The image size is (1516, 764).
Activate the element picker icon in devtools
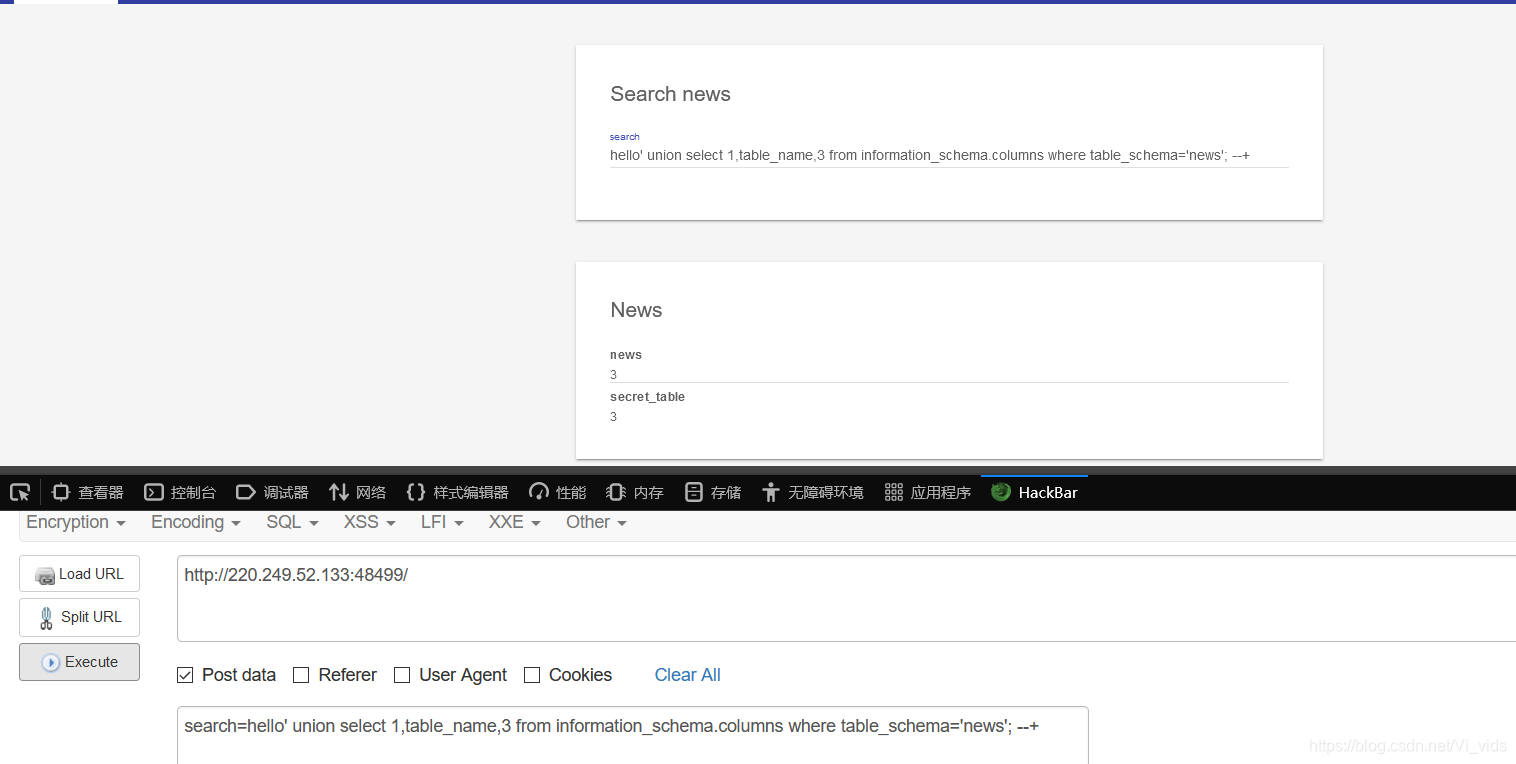[x=20, y=492]
